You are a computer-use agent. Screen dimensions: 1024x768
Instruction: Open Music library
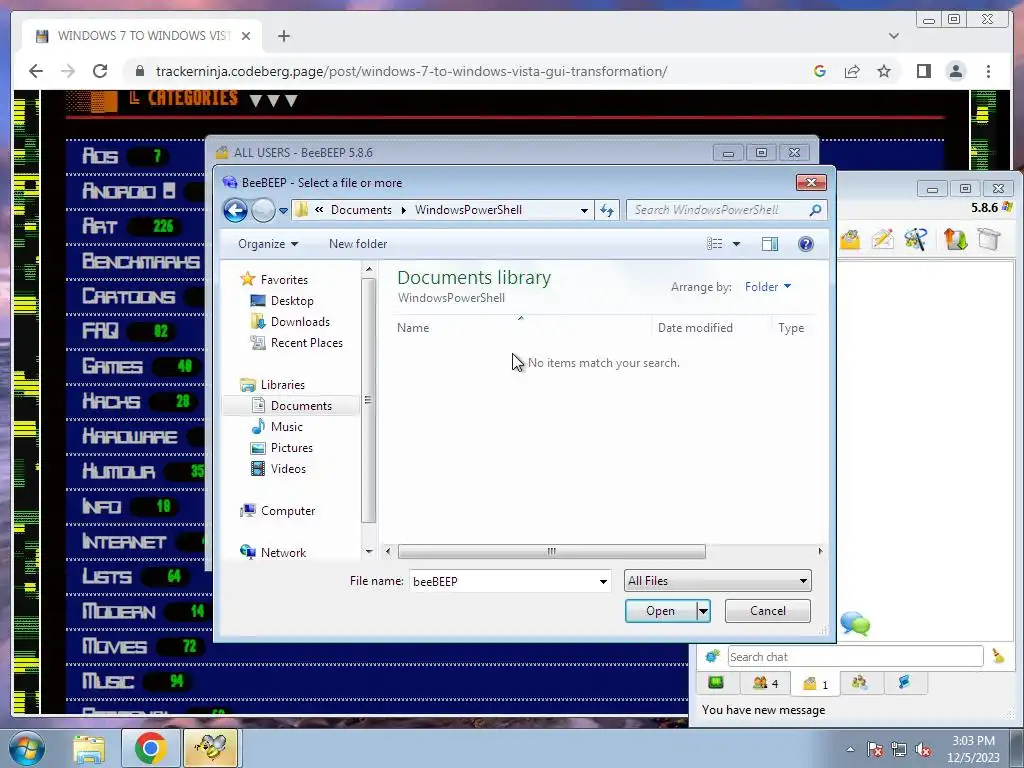(287, 426)
